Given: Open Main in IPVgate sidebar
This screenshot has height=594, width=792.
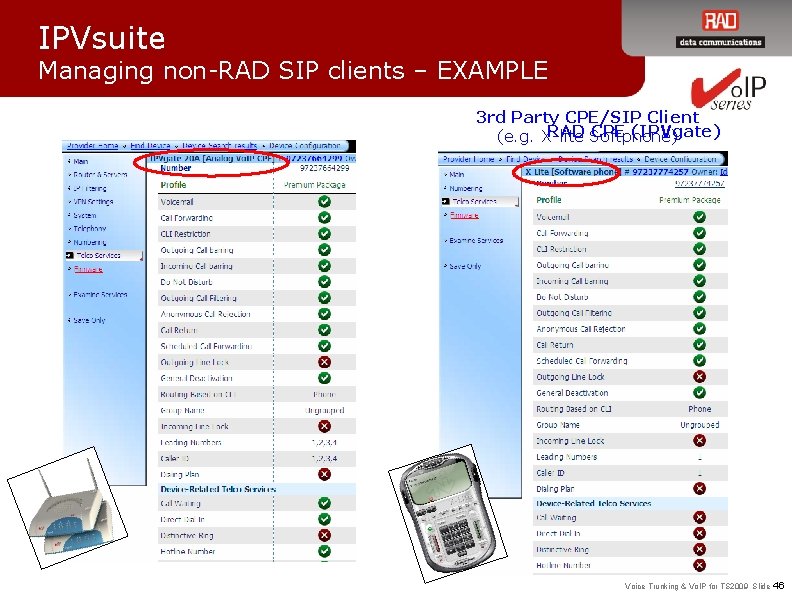Looking at the screenshot, I should pos(80,162).
